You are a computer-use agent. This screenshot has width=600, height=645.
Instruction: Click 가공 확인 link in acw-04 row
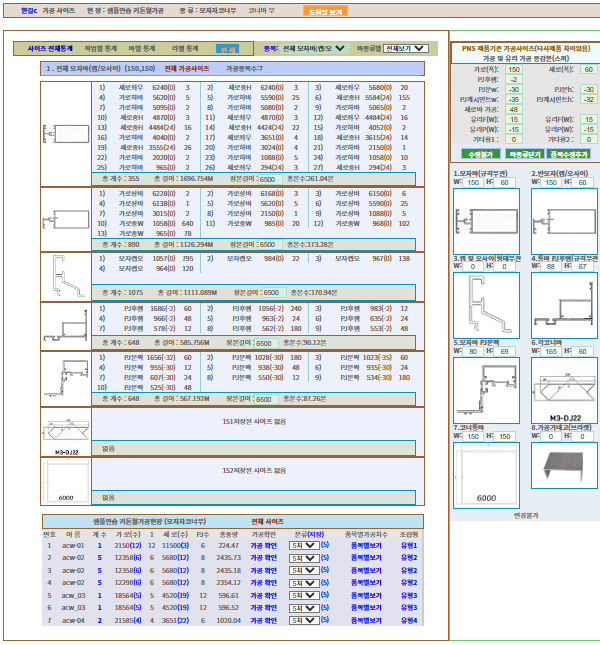pos(264,620)
